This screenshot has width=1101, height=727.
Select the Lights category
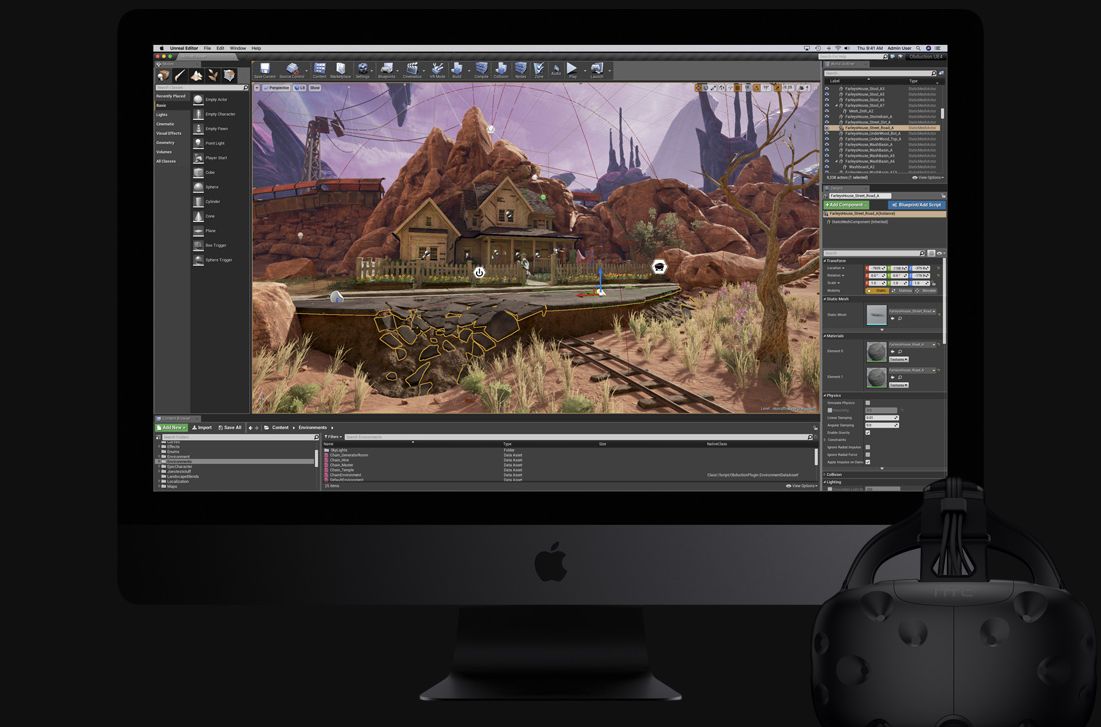pos(162,114)
